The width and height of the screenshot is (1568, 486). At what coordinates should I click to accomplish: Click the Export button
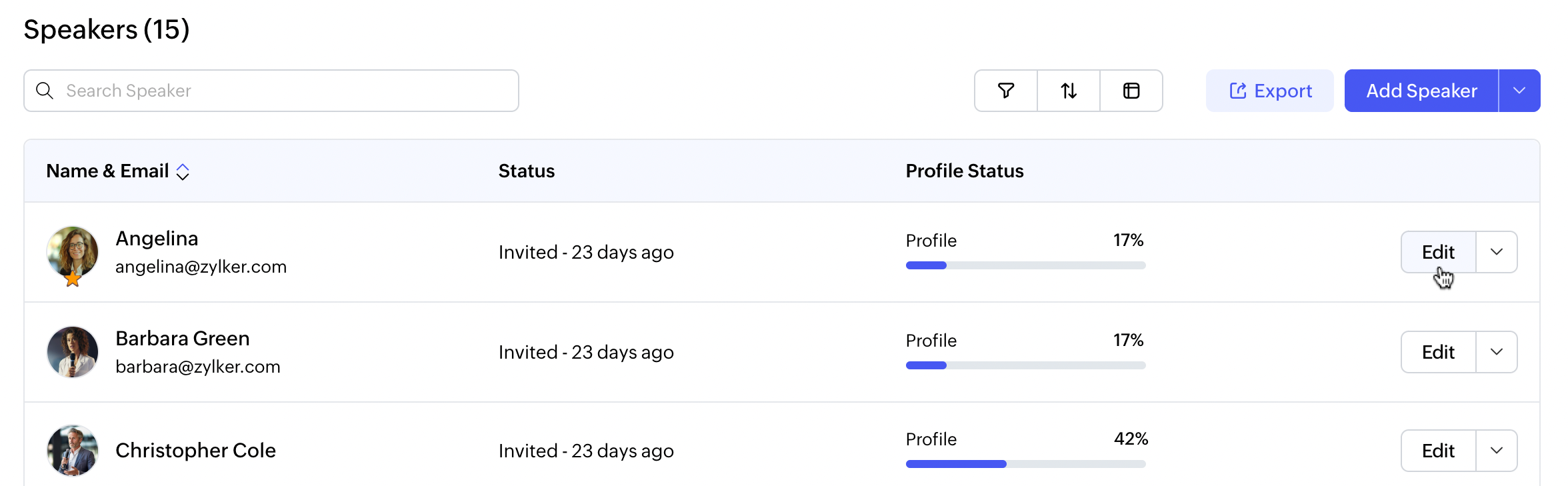[x=1270, y=91]
